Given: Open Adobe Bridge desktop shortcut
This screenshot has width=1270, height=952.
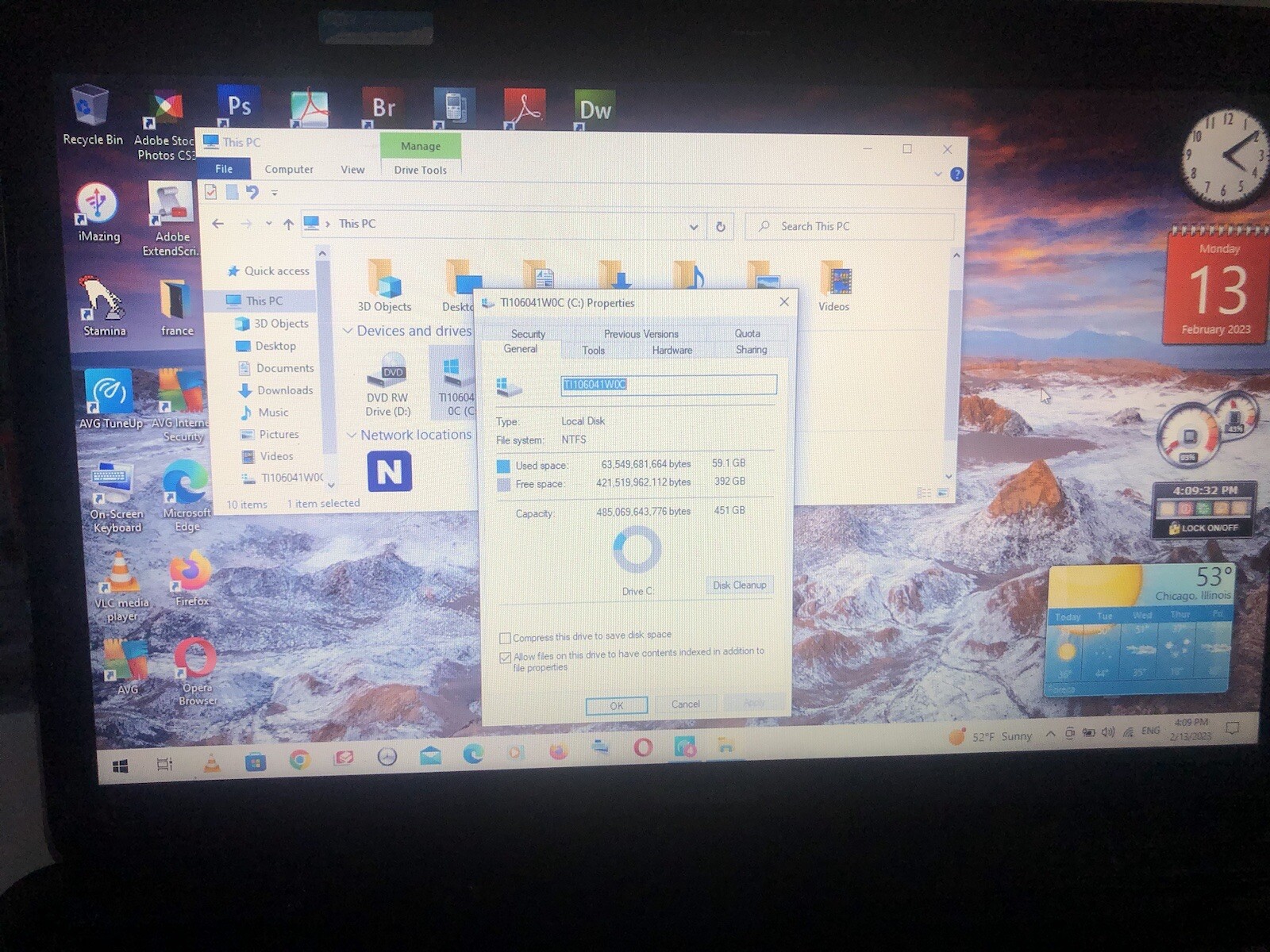Looking at the screenshot, I should (x=383, y=106).
